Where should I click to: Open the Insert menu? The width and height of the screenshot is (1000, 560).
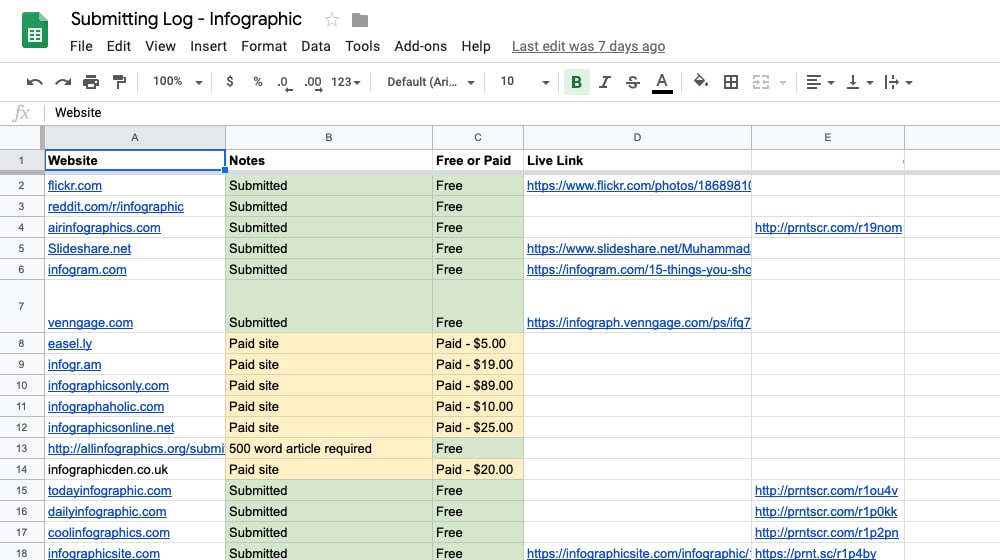coord(209,46)
